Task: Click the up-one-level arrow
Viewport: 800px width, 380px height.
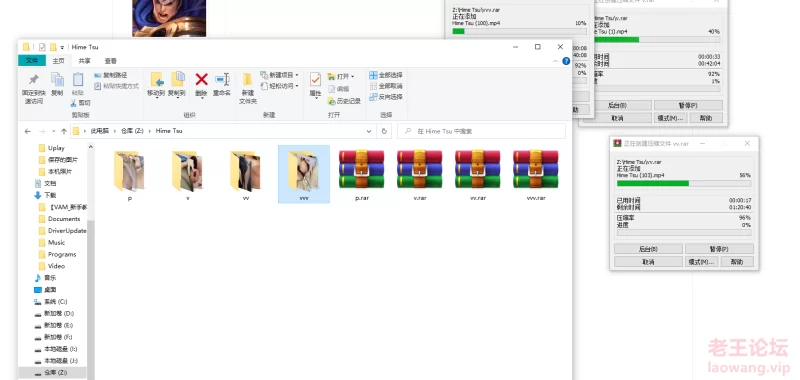Action: point(64,131)
